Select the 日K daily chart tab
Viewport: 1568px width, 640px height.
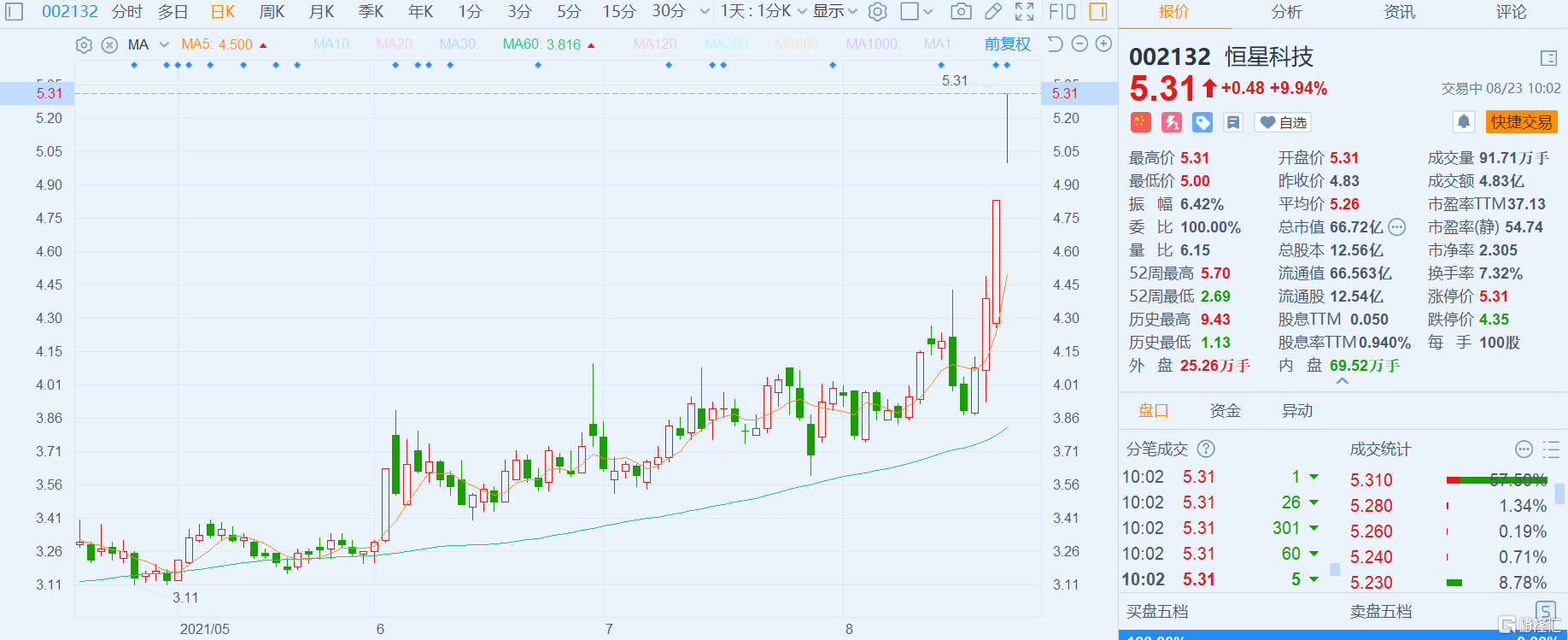[x=223, y=12]
